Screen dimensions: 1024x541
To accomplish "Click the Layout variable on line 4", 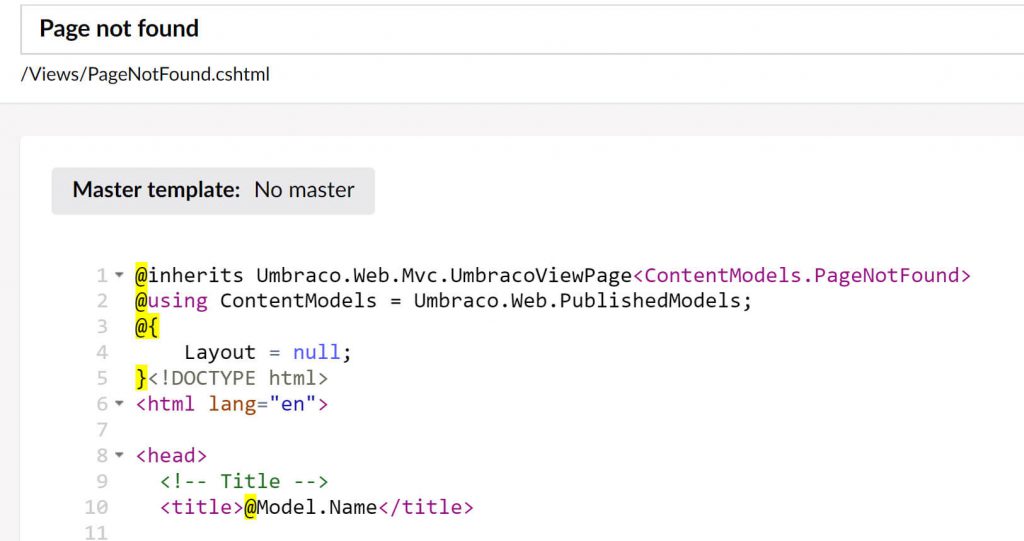I will [x=220, y=352].
